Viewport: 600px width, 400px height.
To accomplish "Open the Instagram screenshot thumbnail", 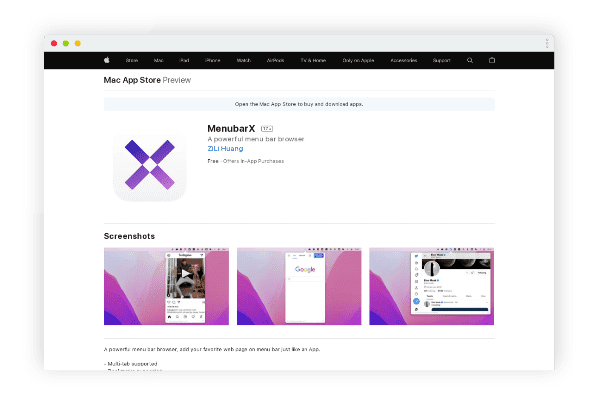I will click(x=166, y=286).
